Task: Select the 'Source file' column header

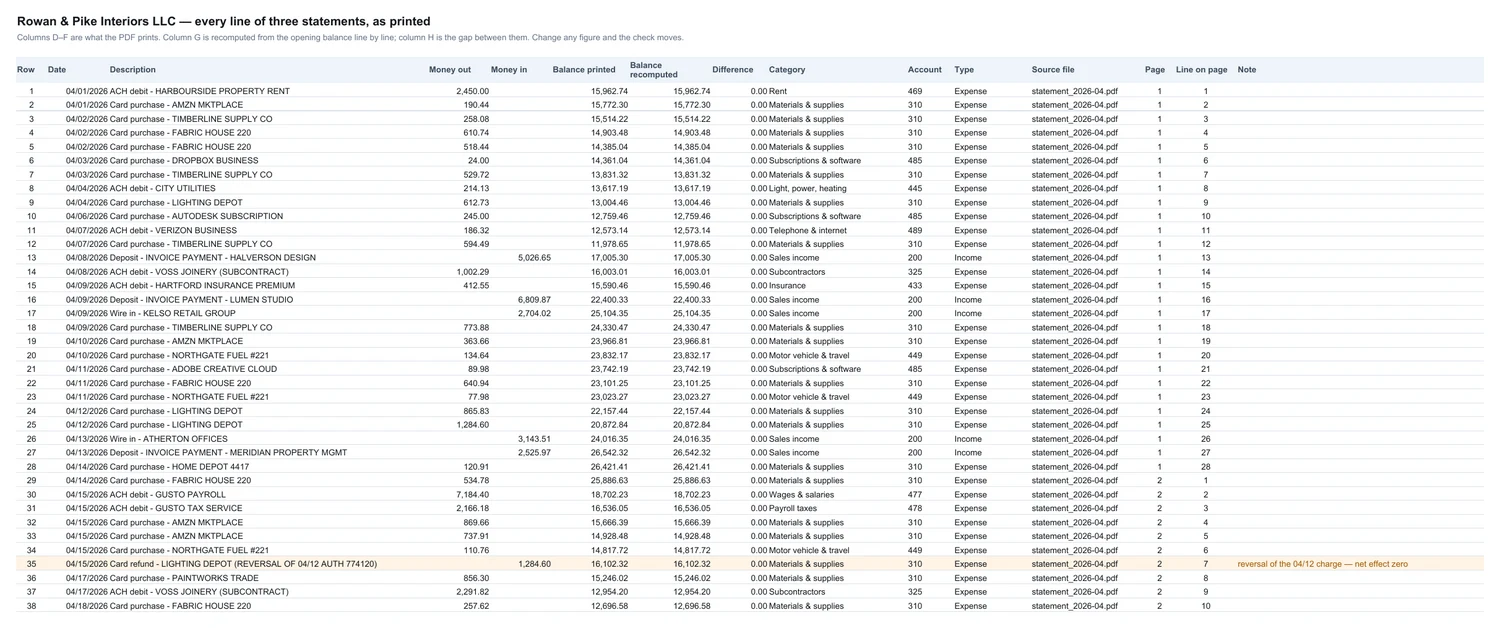Action: coord(1053,70)
